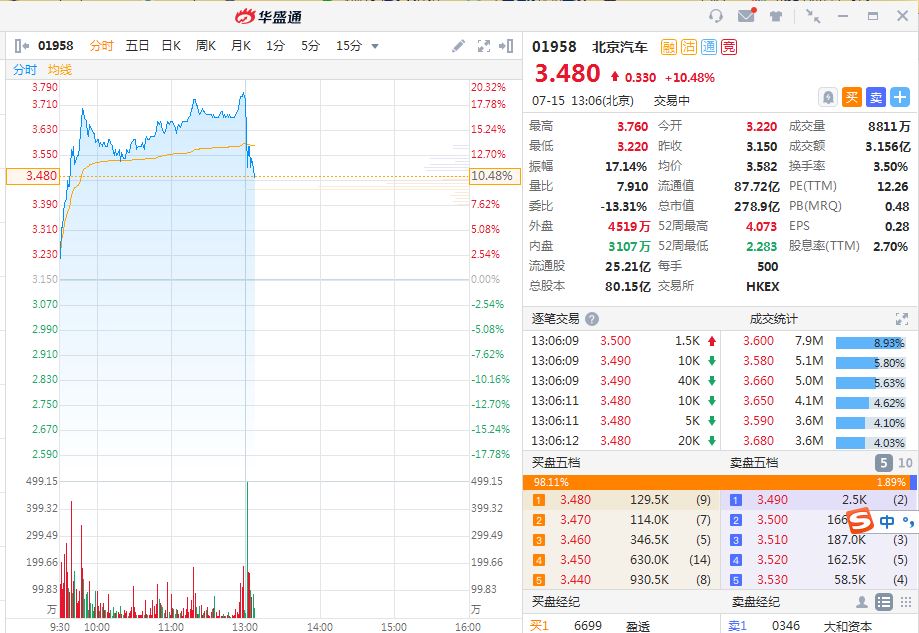This screenshot has height=633, width=919.
Task: Select the pencil drawing tool
Action: (459, 46)
